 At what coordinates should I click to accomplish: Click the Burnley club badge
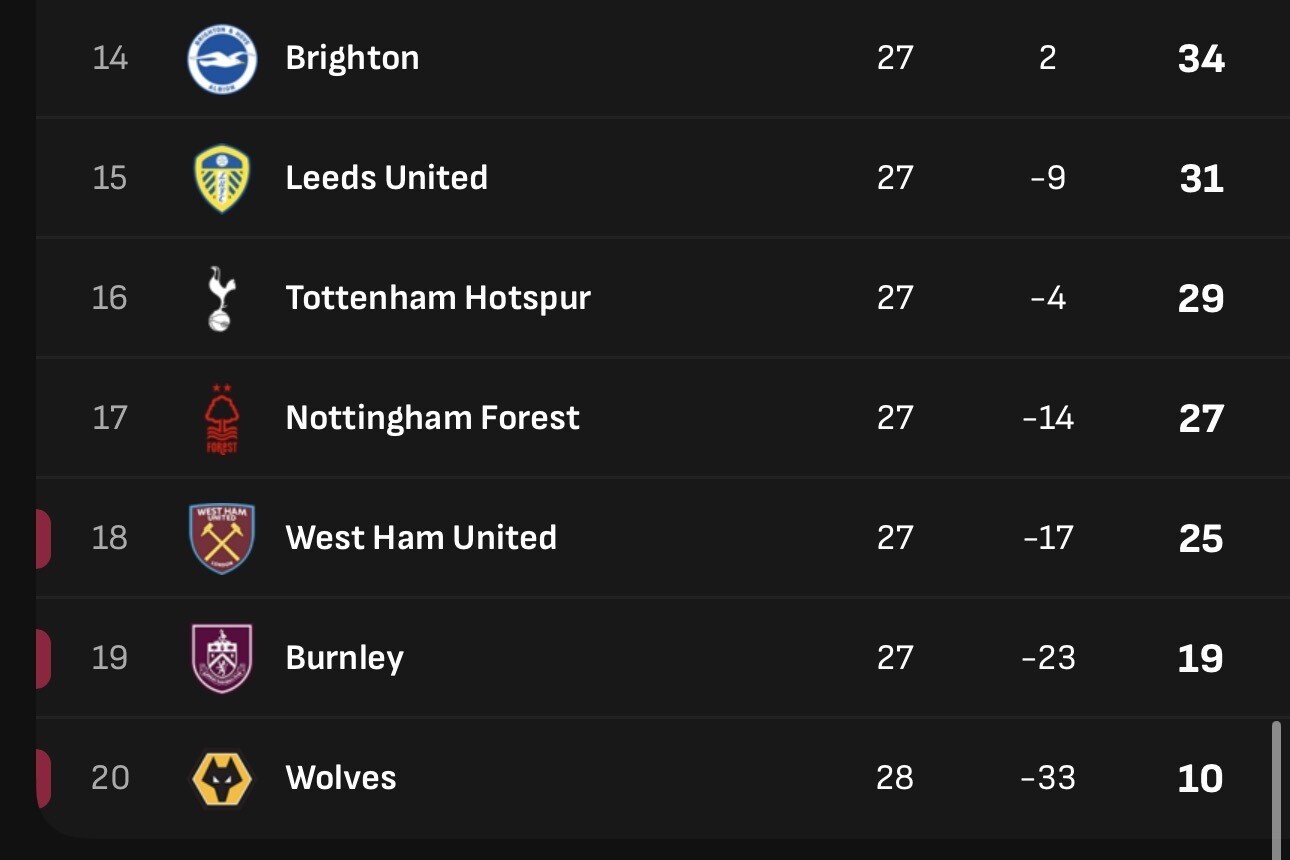point(222,658)
